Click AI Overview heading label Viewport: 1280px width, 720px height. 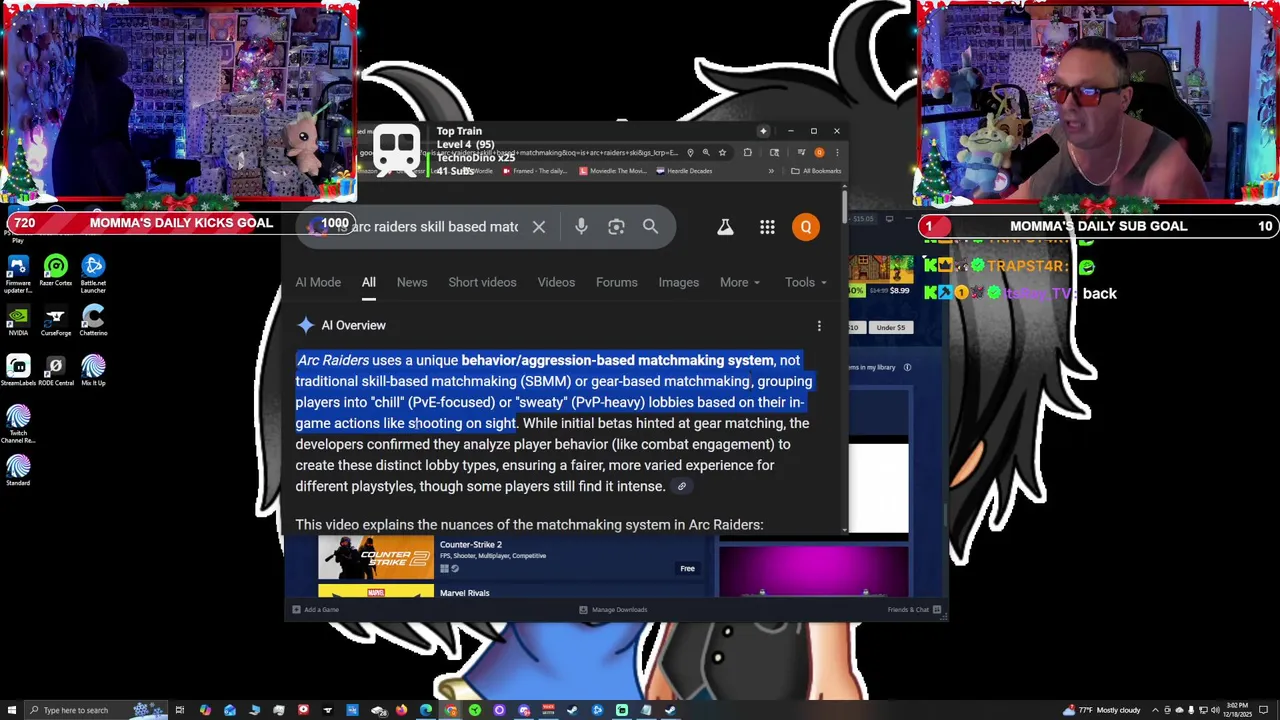tap(353, 325)
